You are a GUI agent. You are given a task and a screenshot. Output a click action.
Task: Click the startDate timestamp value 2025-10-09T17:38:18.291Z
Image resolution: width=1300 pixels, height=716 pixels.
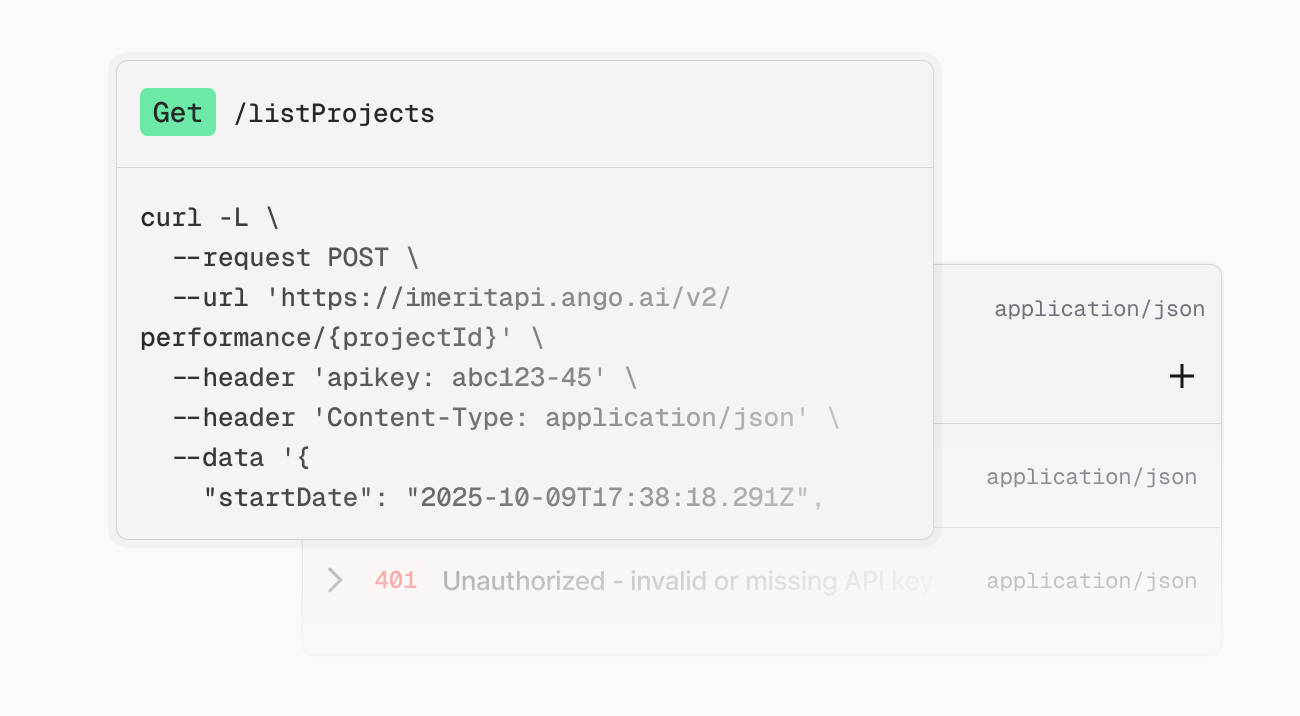612,498
